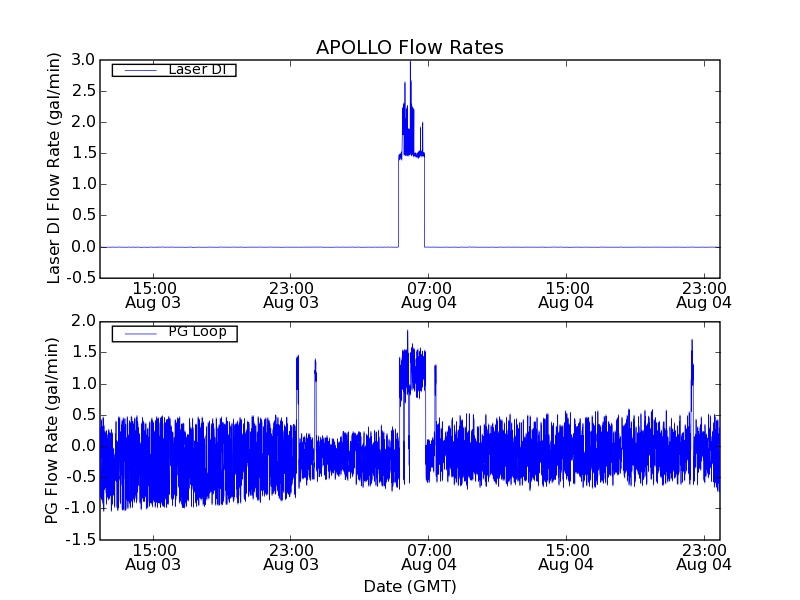Click the Laser DI legend box
Image resolution: width=800 pixels, height=600 pixels.
174,70
